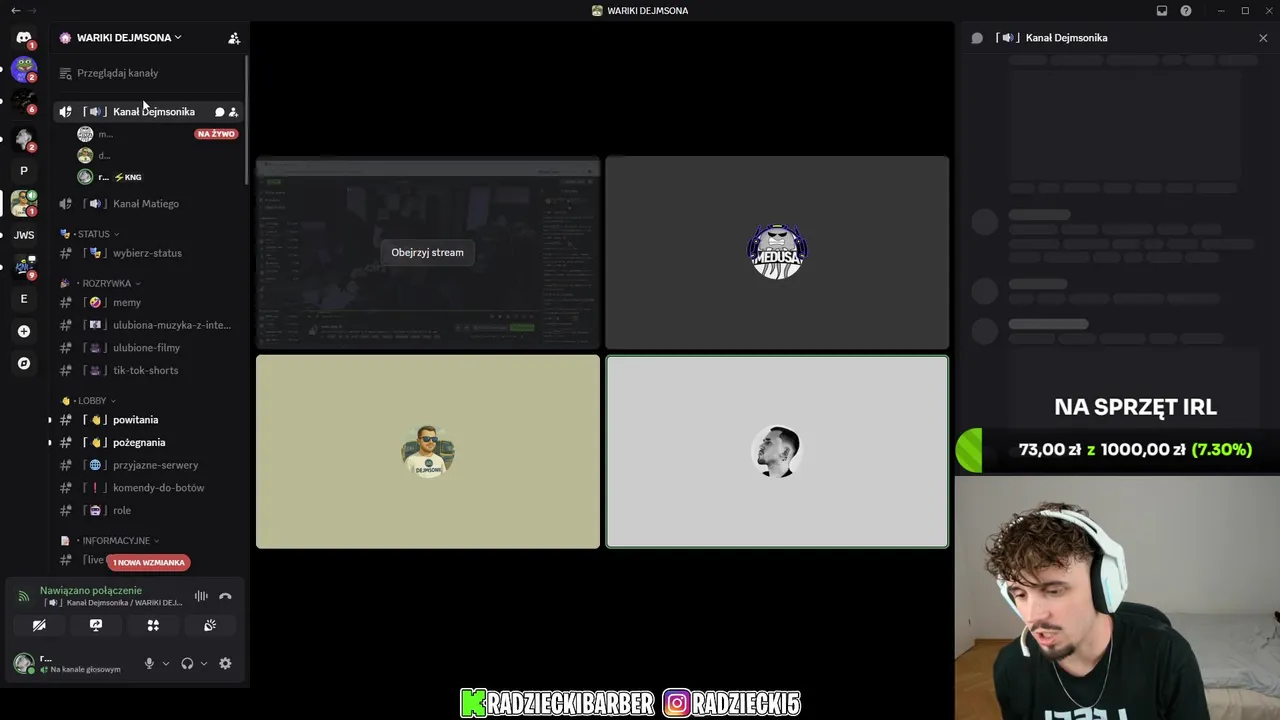Select the green-outlined speaking participant tile
Image resolution: width=1280 pixels, height=720 pixels.
click(x=777, y=452)
